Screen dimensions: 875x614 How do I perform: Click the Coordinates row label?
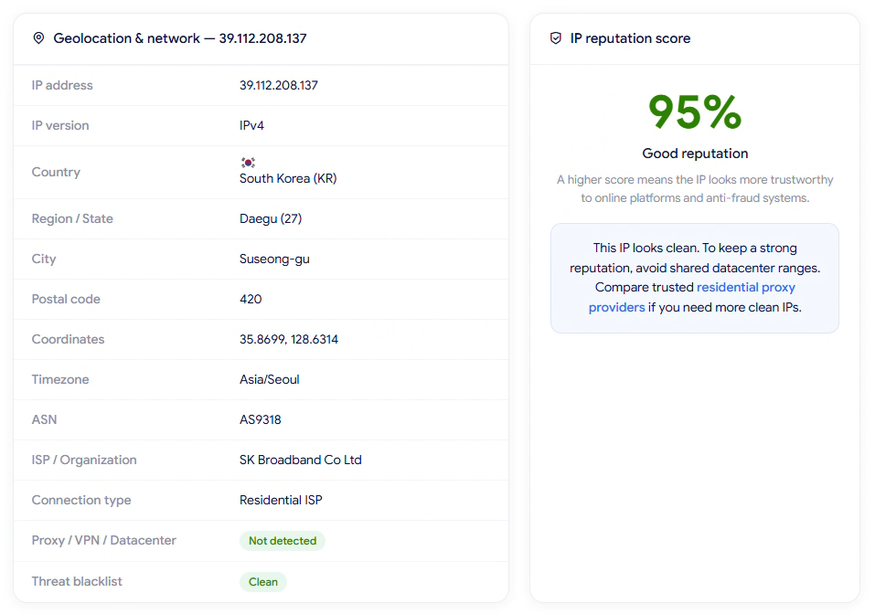coord(68,339)
